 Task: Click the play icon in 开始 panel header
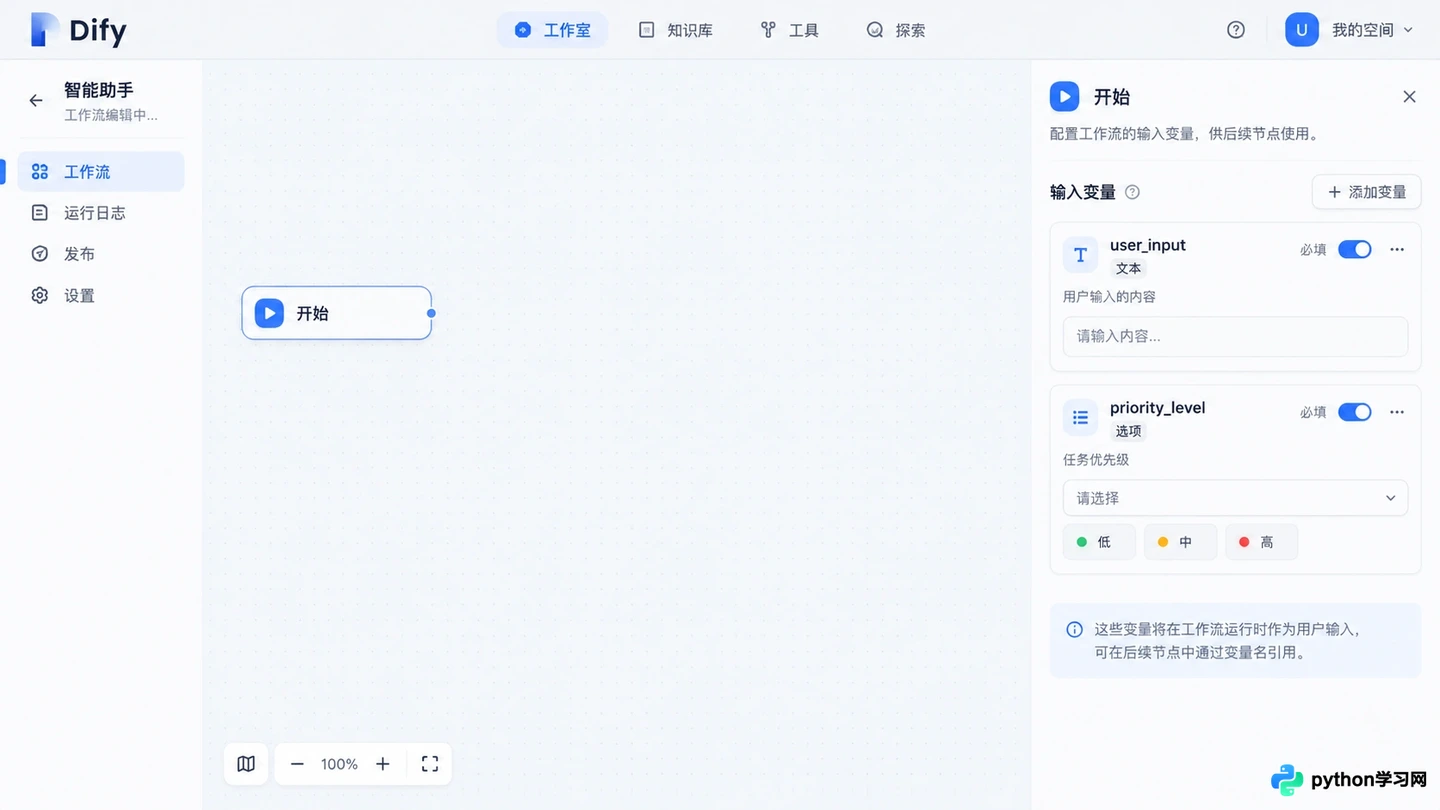coord(1064,97)
